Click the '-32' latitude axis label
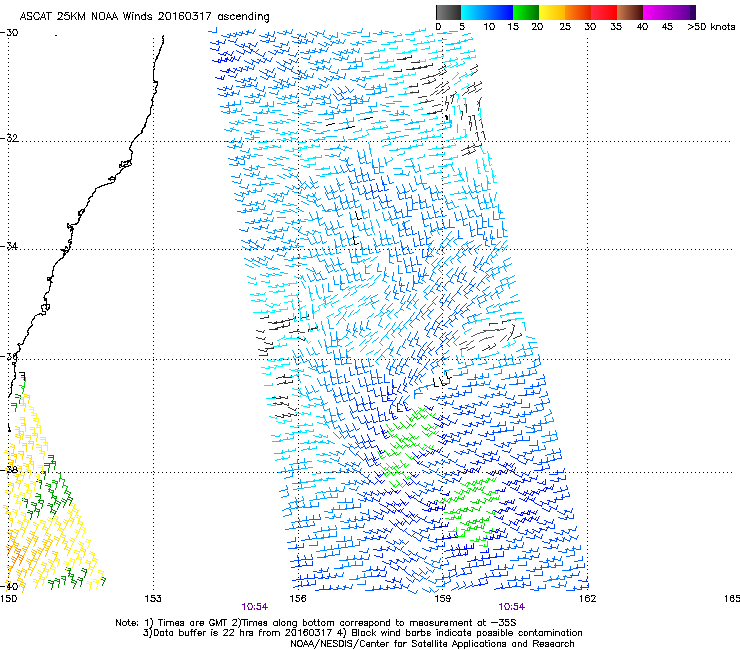The image size is (740, 650). 9,138
